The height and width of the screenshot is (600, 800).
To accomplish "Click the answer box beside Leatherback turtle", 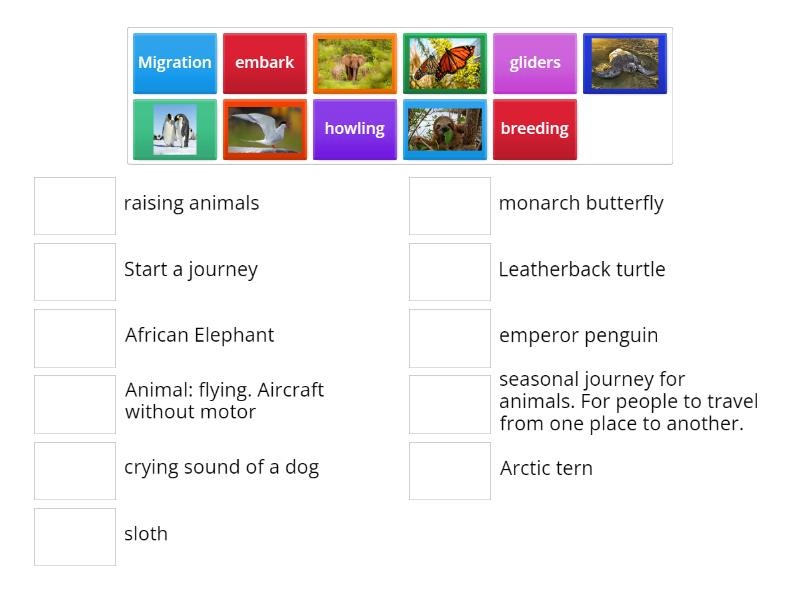I will 450,271.
